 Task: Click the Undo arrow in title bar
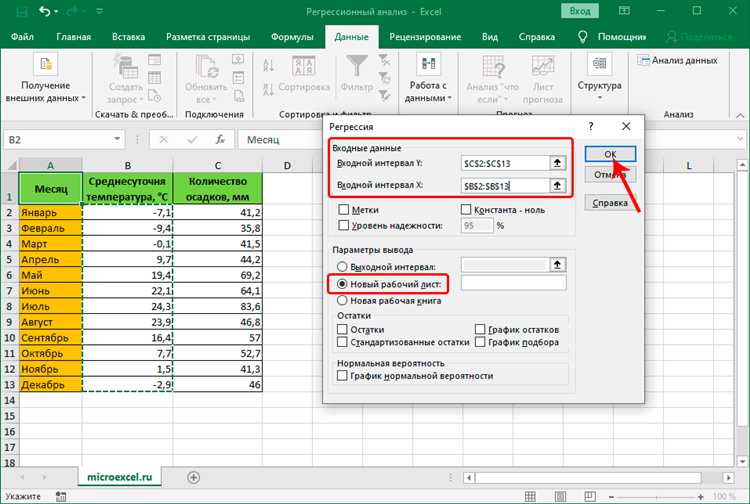point(44,11)
